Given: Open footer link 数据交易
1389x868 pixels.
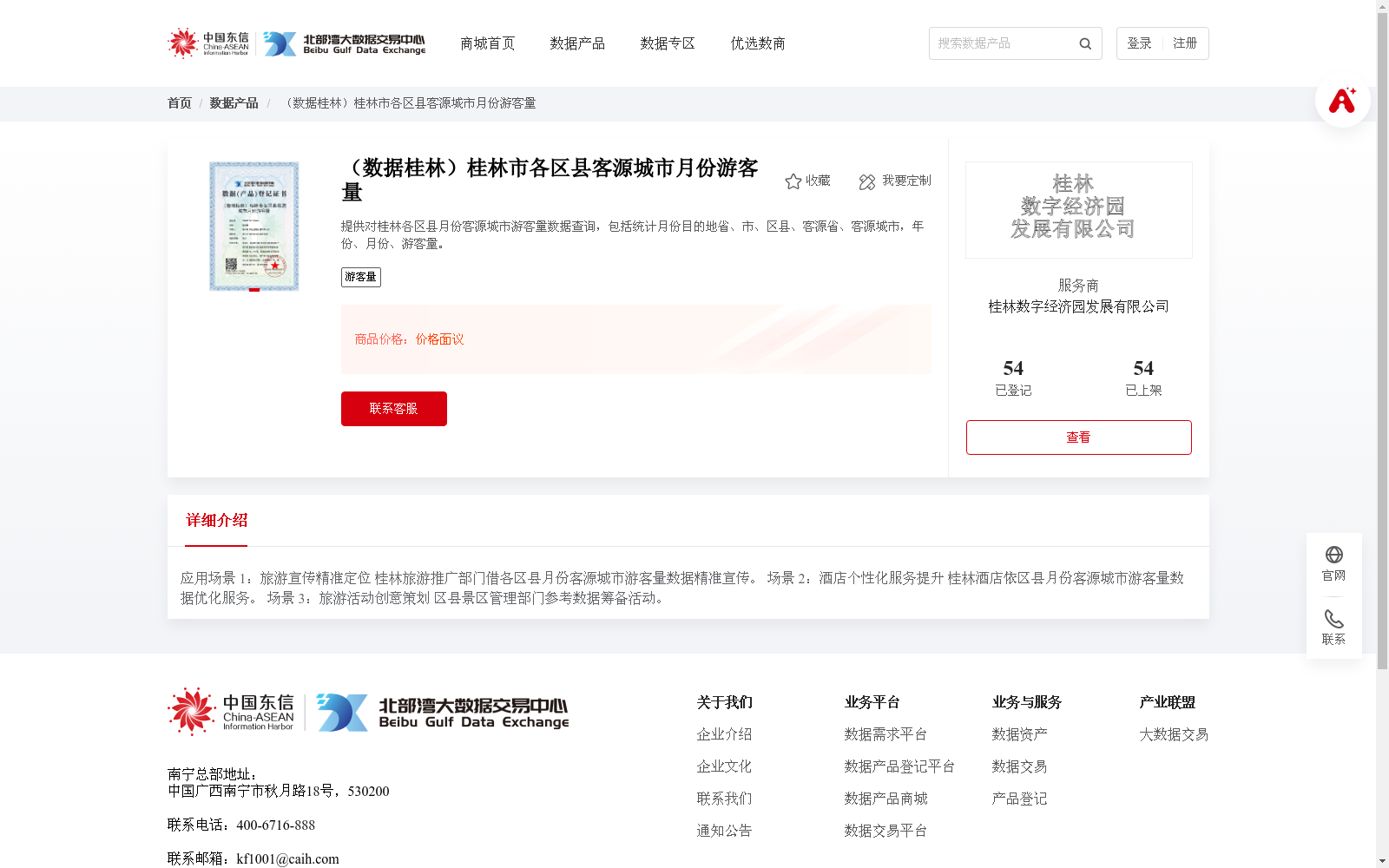Looking at the screenshot, I should coord(1019,766).
